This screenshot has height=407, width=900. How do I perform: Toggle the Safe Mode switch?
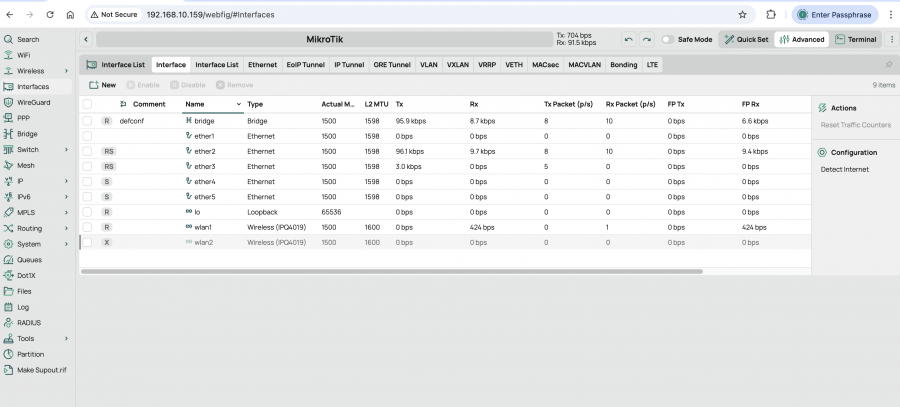pos(668,39)
